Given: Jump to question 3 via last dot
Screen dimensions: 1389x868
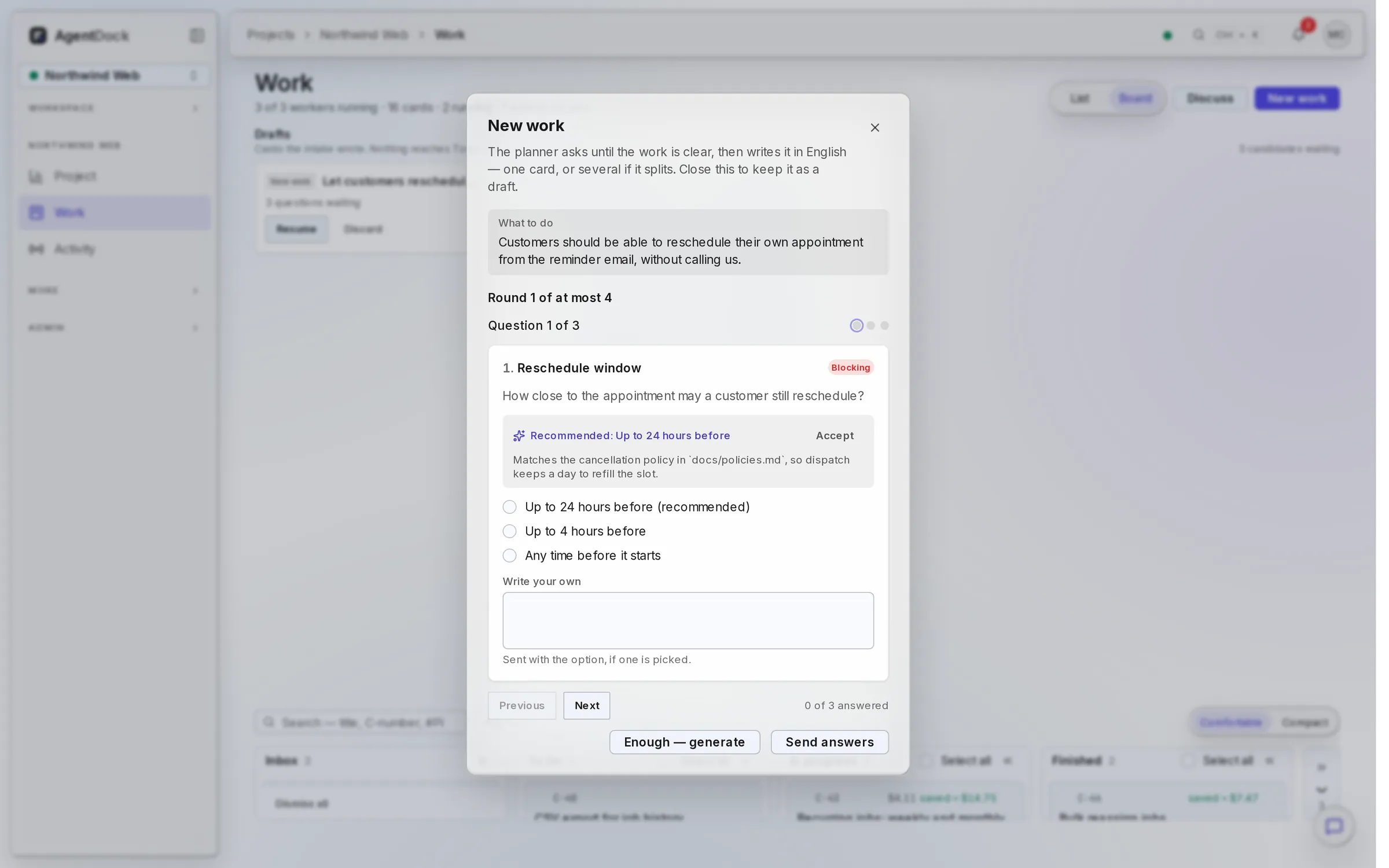Looking at the screenshot, I should point(884,325).
